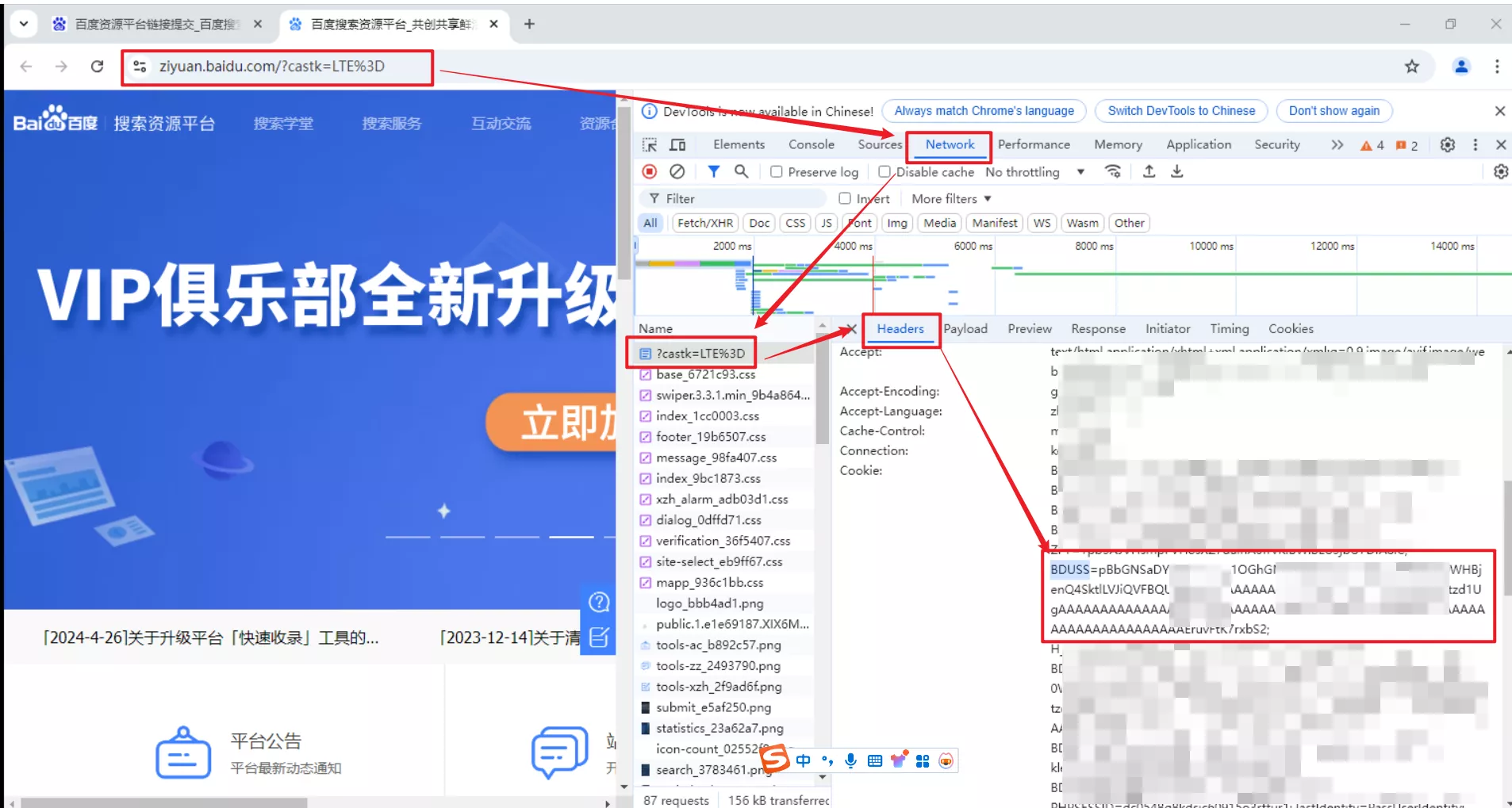Reload the page with the refresh icon
The image size is (1512, 808).
coord(97,67)
